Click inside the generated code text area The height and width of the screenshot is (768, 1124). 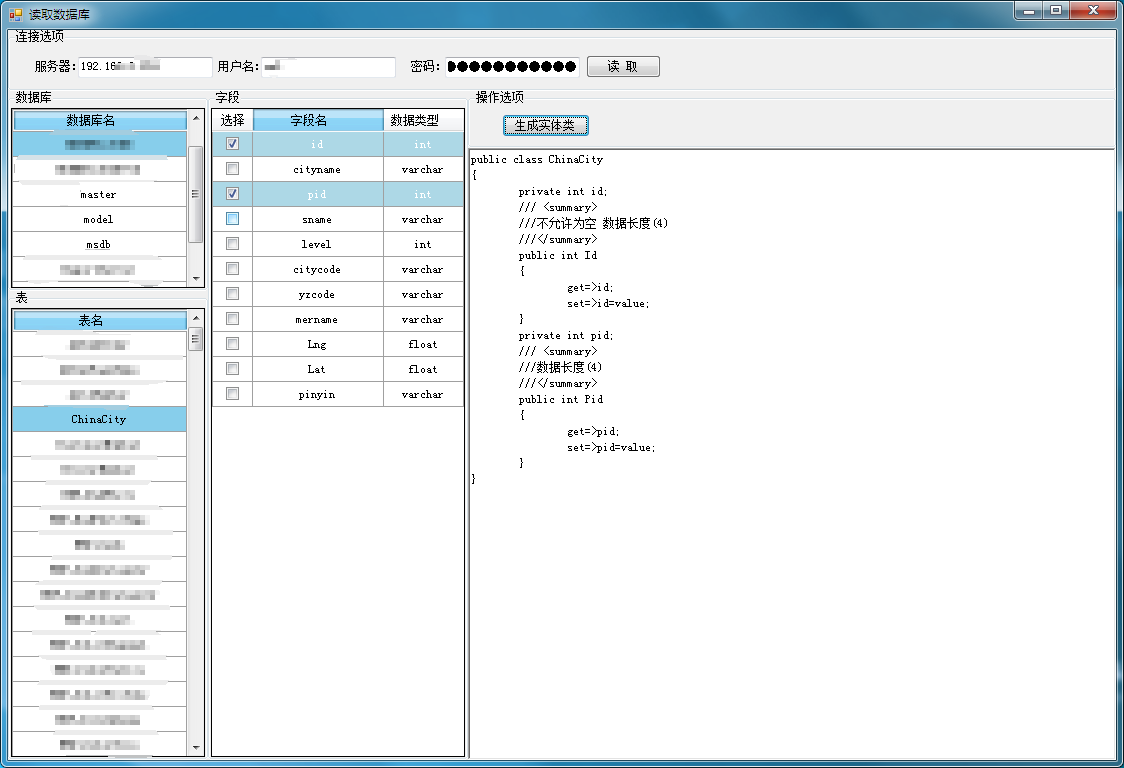792,453
